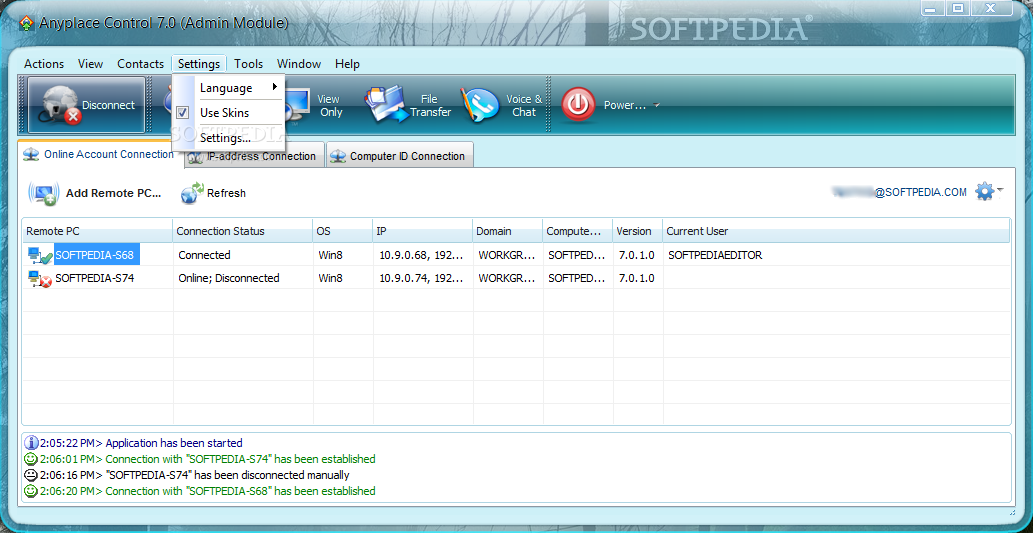Sort by Current User column header
1033x533 pixels.
(x=836, y=231)
